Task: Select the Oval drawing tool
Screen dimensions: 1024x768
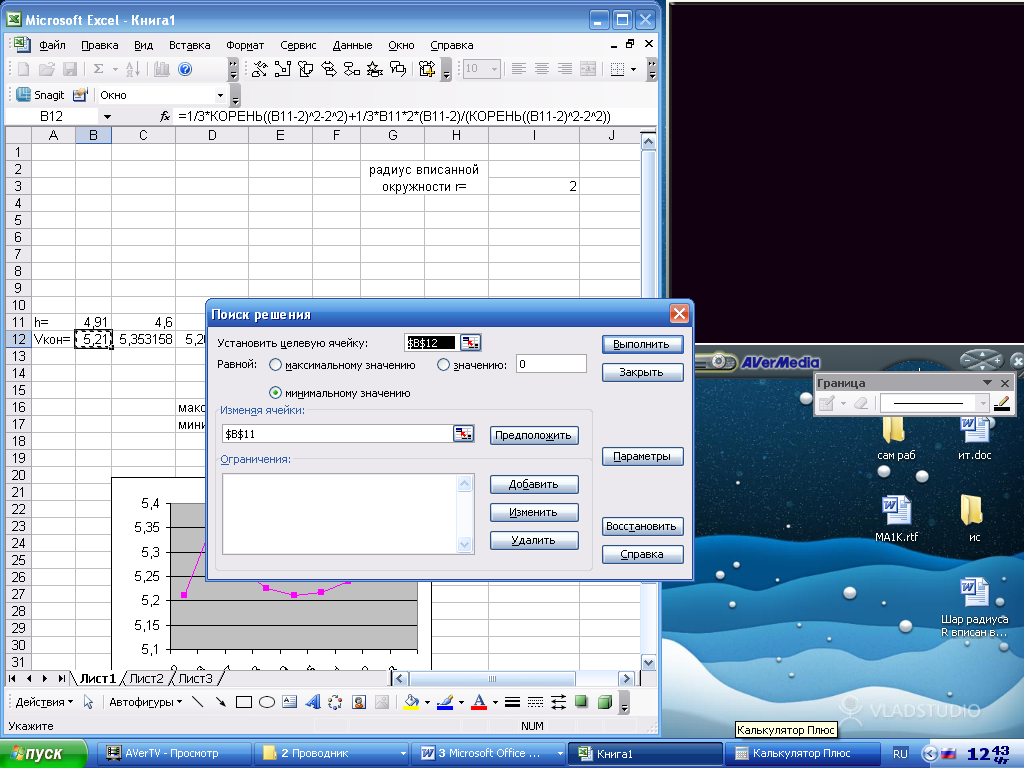Action: point(267,702)
